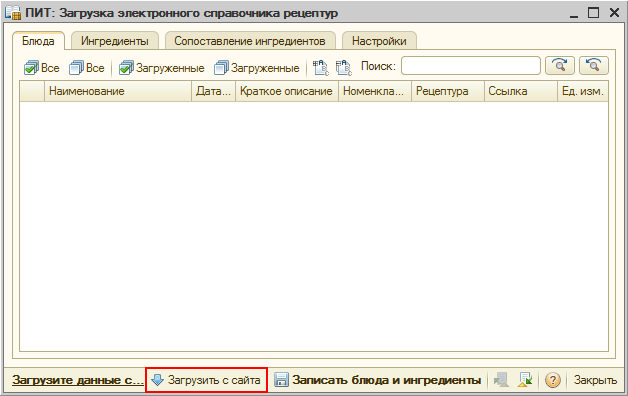This screenshot has height=396, width=628.
Task: Open help with the question mark icon
Action: pyautogui.click(x=553, y=380)
